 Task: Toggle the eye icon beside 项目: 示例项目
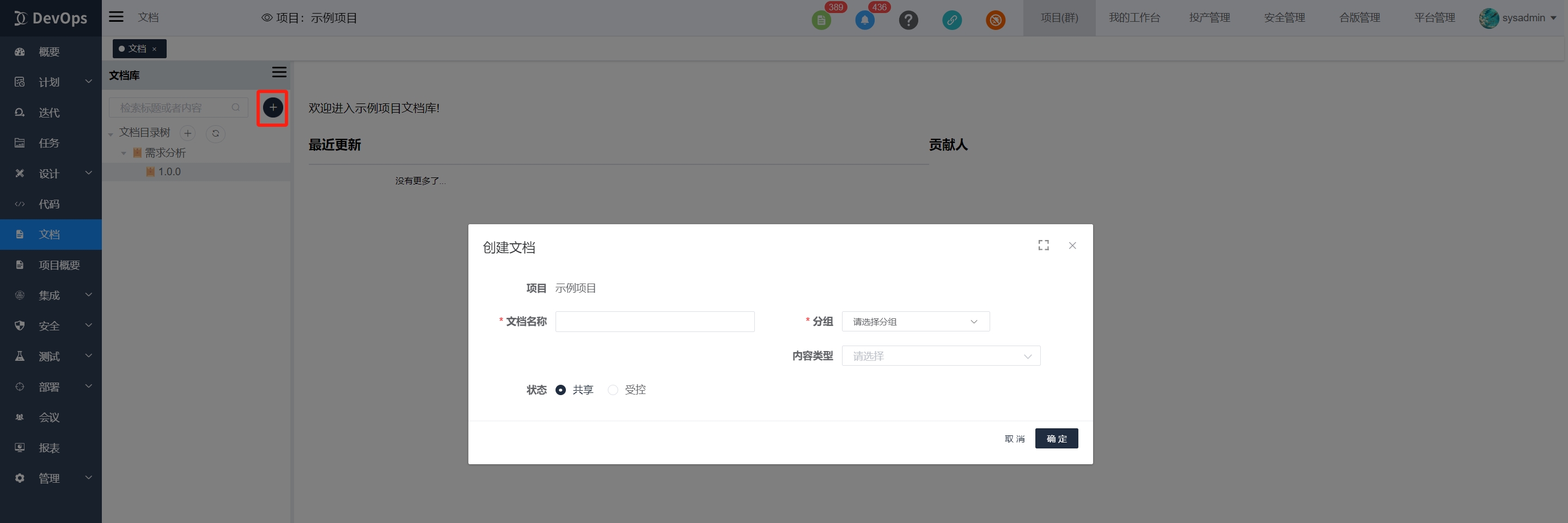click(x=267, y=17)
